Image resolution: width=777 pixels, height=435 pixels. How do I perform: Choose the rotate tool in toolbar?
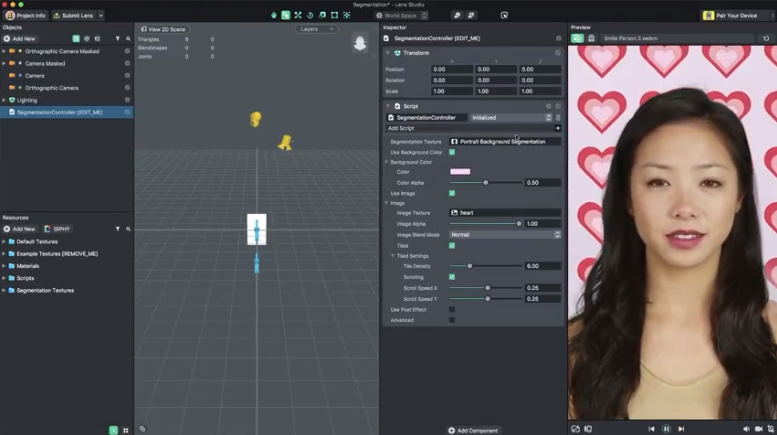[310, 15]
